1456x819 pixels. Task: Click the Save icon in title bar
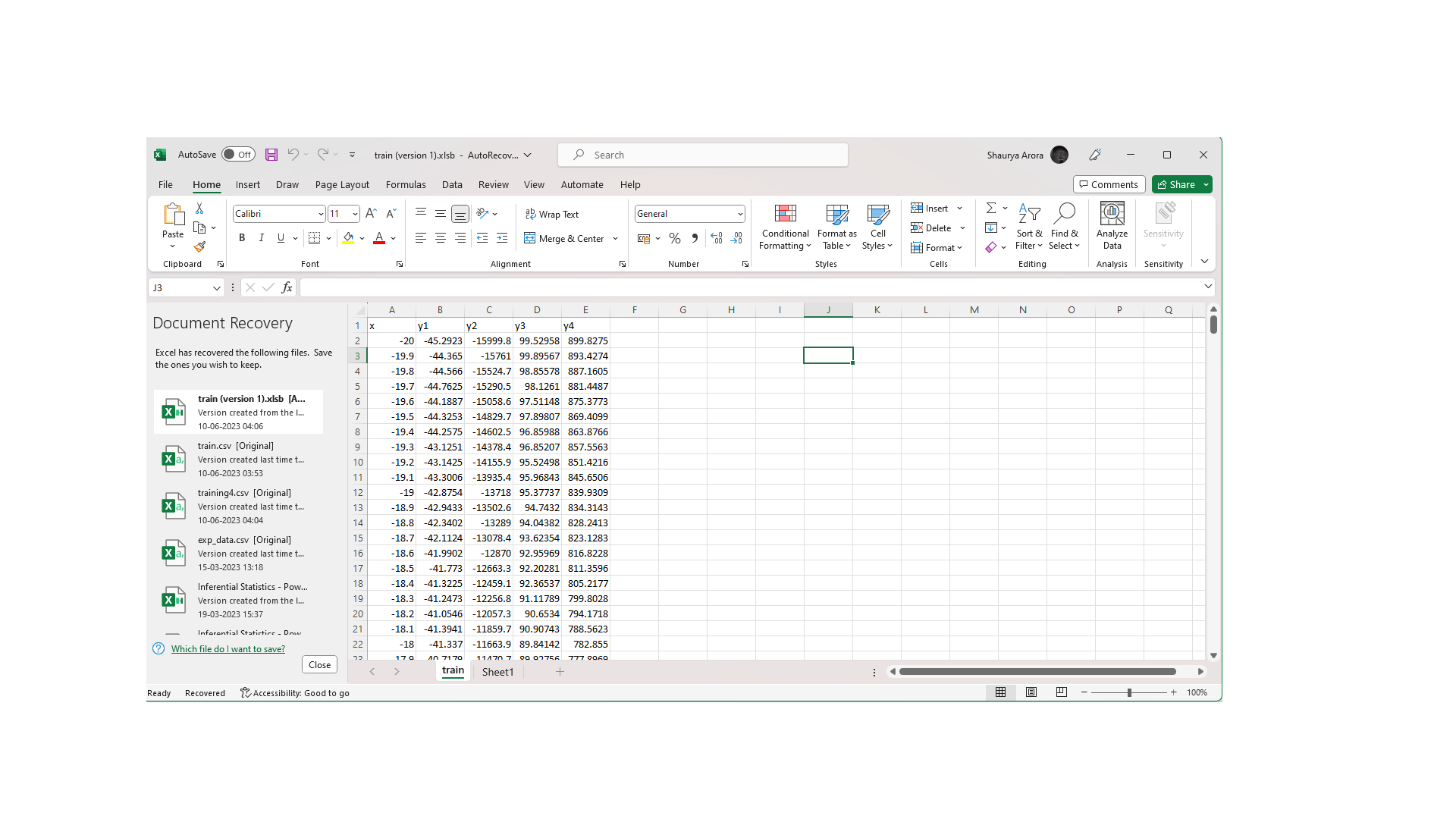pyautogui.click(x=271, y=155)
